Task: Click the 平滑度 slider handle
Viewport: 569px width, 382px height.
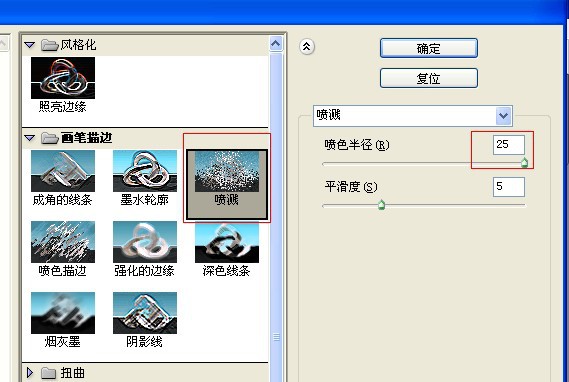Action: tap(381, 205)
